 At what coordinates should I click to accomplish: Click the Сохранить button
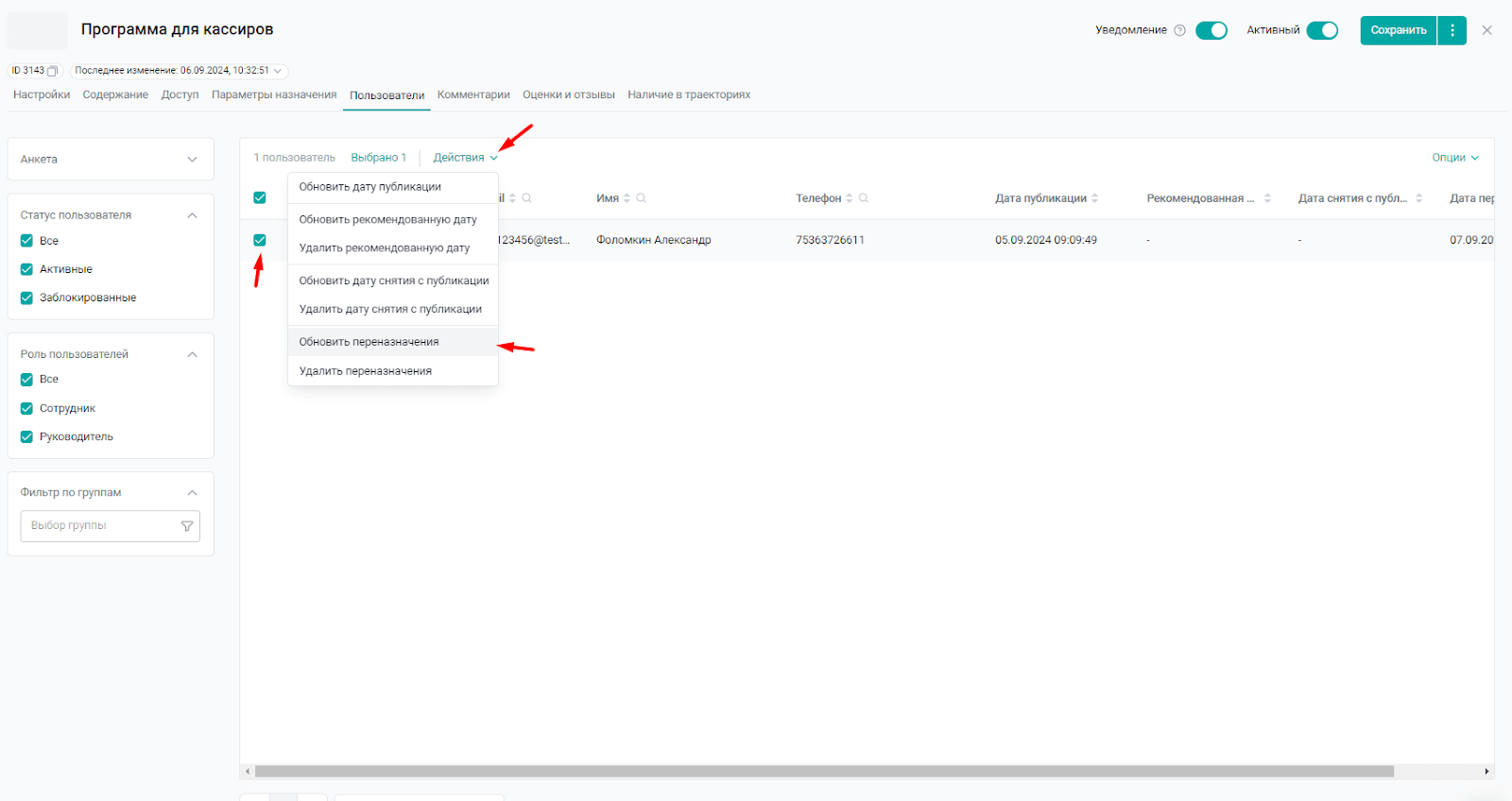pyautogui.click(x=1398, y=30)
